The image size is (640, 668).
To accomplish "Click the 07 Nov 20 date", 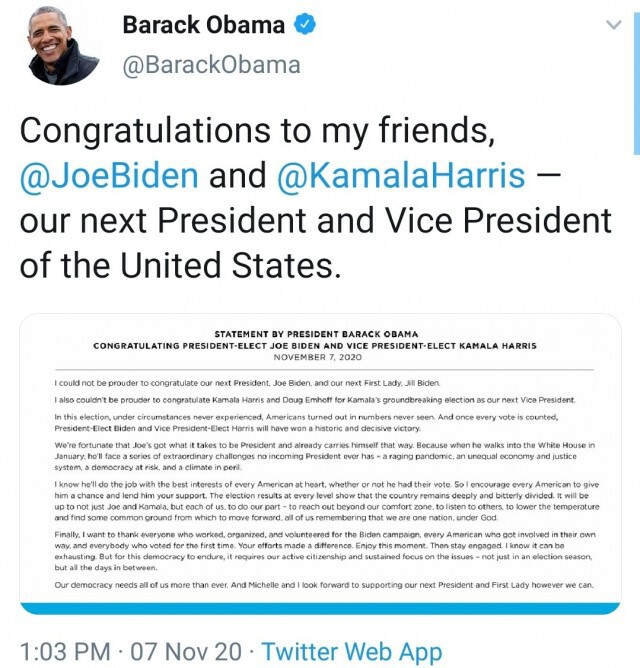I will click(186, 652).
